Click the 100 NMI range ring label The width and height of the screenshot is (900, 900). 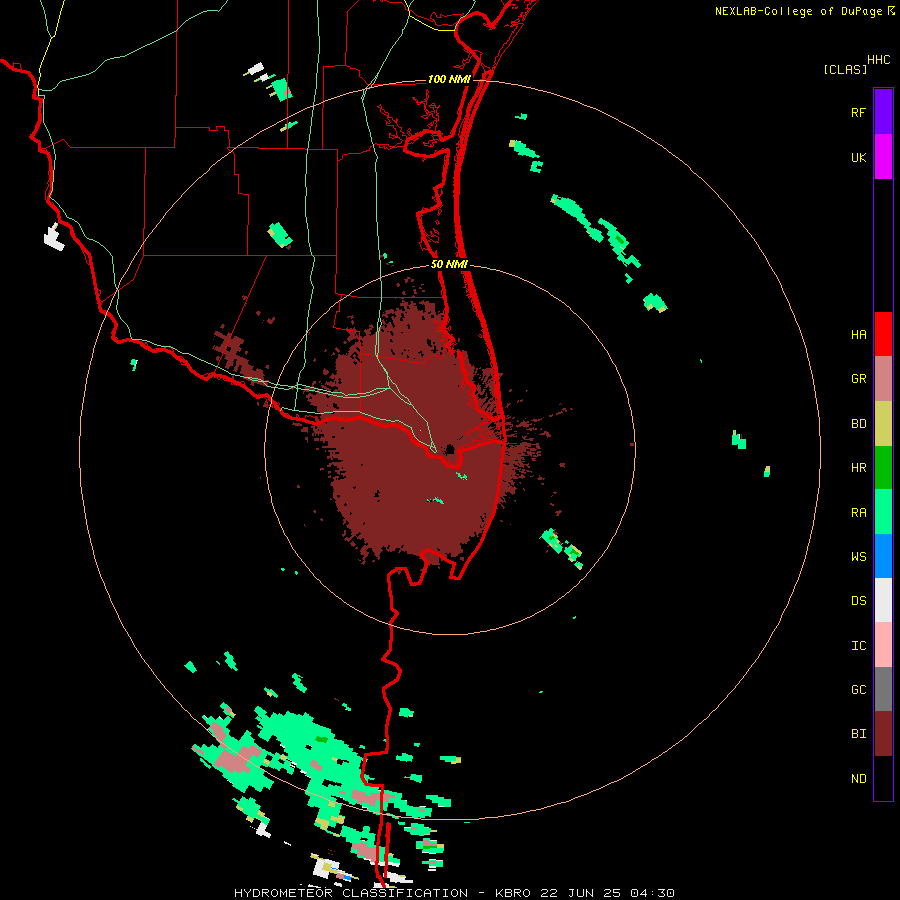pos(448,79)
